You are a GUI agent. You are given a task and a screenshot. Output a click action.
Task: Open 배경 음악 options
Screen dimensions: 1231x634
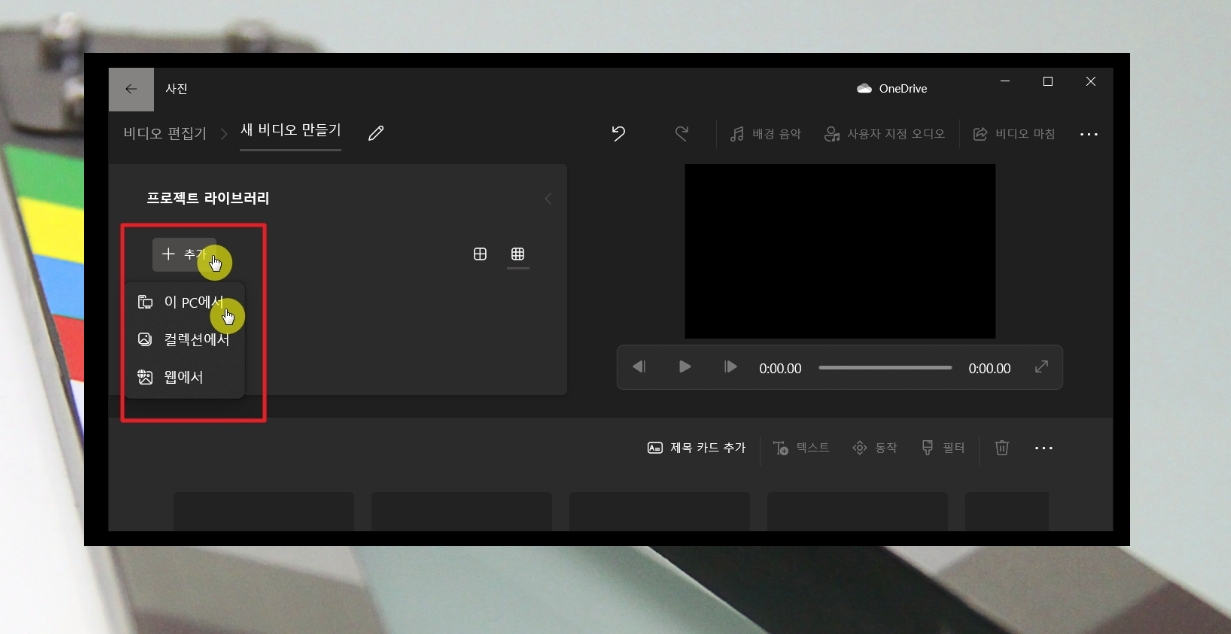click(765, 133)
